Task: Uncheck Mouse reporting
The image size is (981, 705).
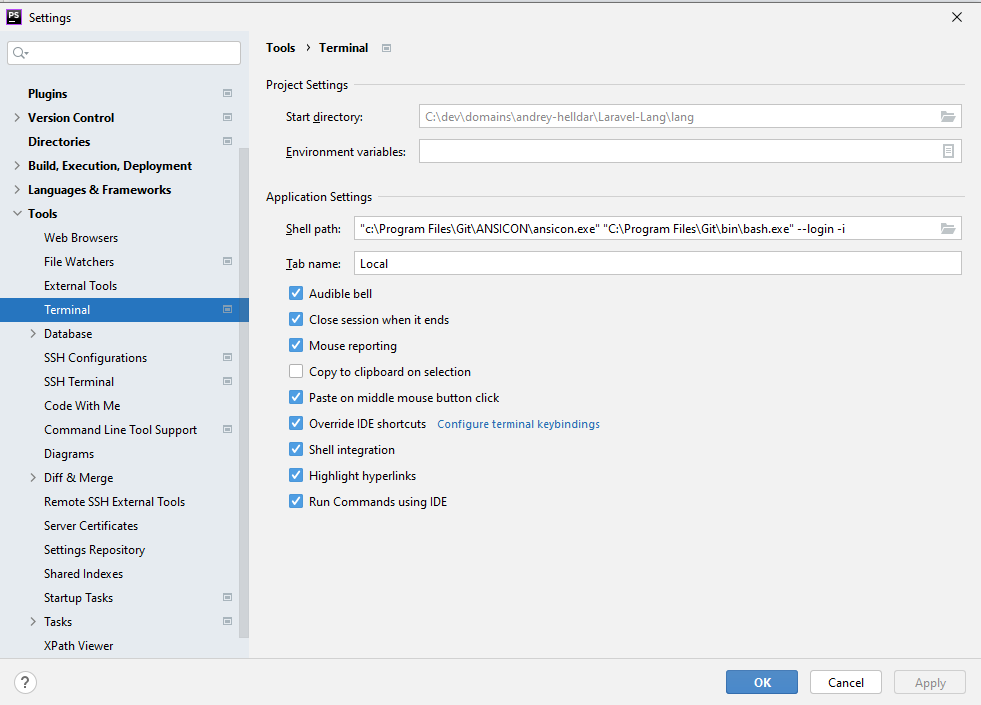Action: [x=296, y=345]
